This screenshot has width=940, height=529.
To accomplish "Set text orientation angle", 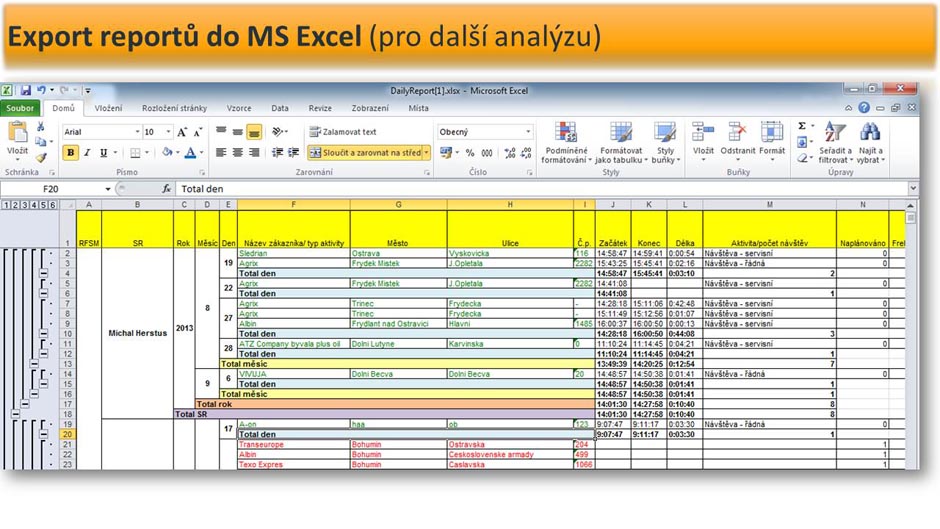I will [279, 131].
